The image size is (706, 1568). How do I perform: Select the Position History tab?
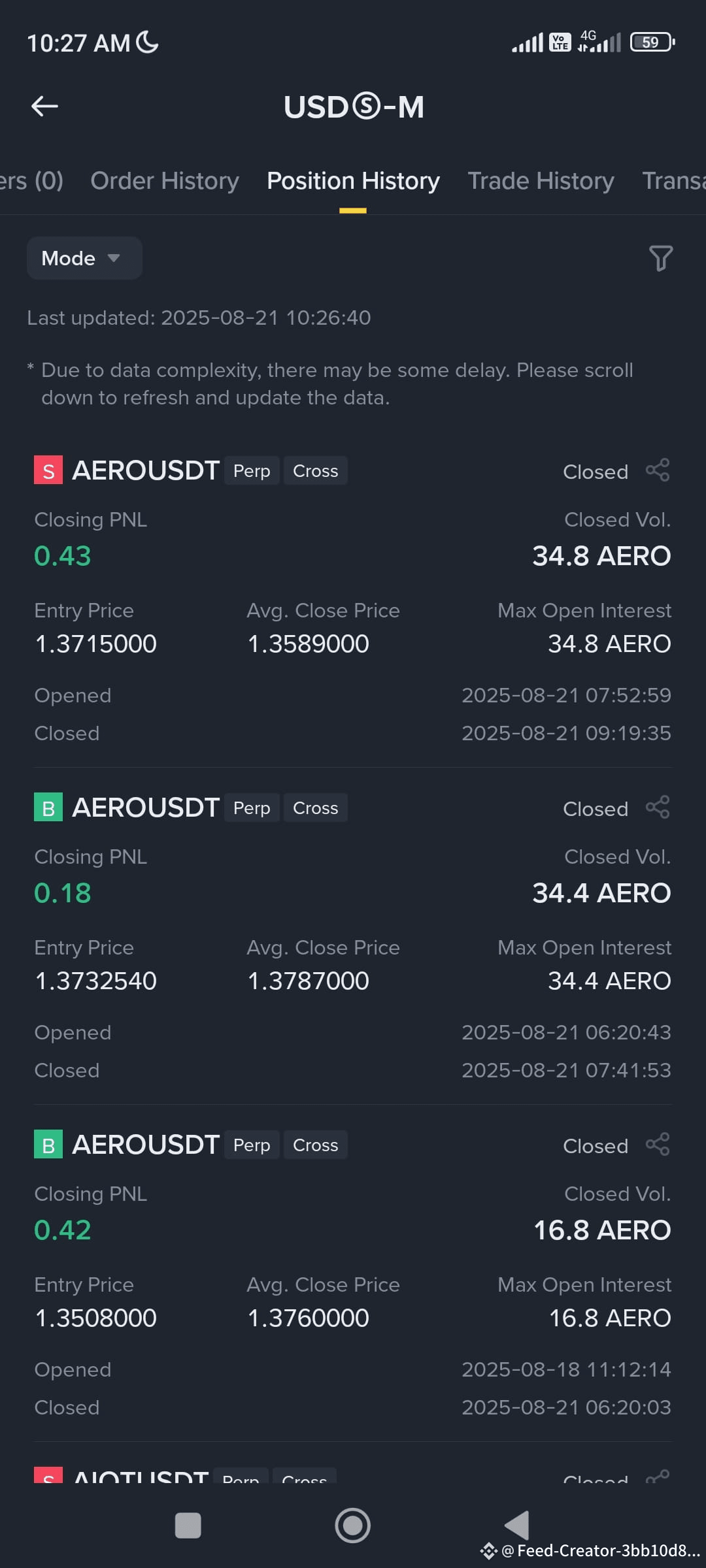[353, 180]
